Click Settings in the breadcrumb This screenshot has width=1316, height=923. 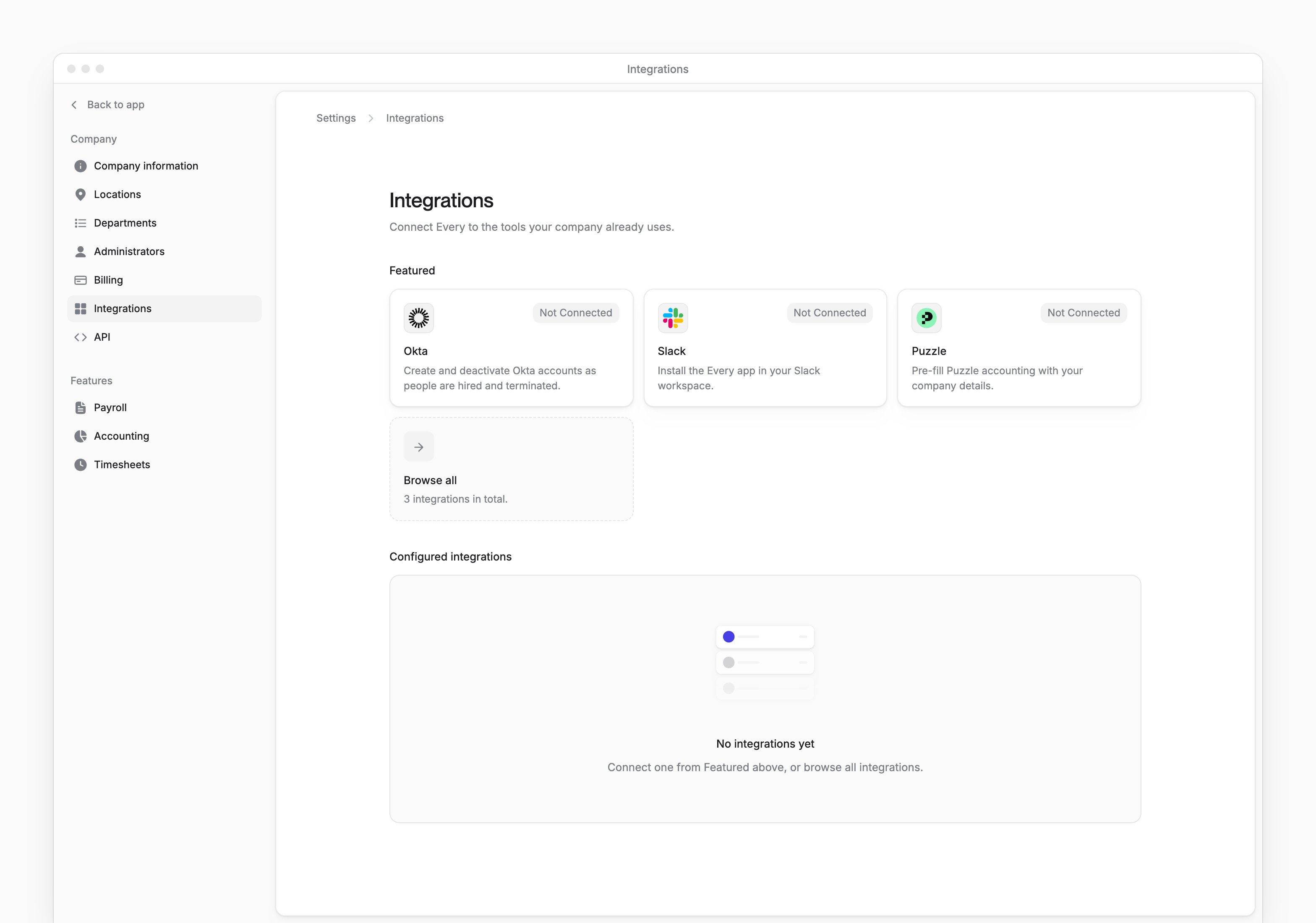pyautogui.click(x=336, y=118)
